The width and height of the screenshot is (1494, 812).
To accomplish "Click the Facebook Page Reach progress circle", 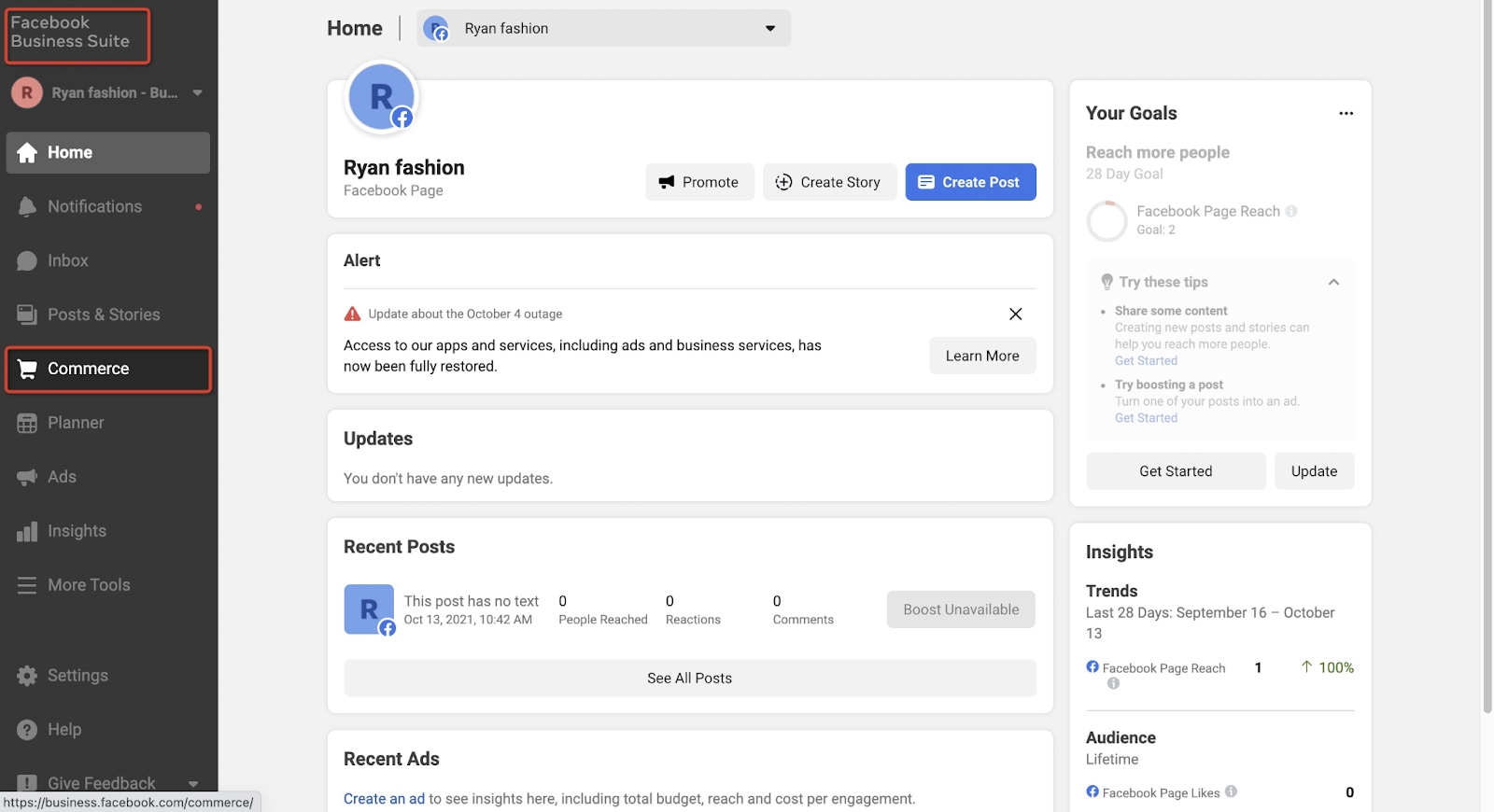I will coord(1107,221).
